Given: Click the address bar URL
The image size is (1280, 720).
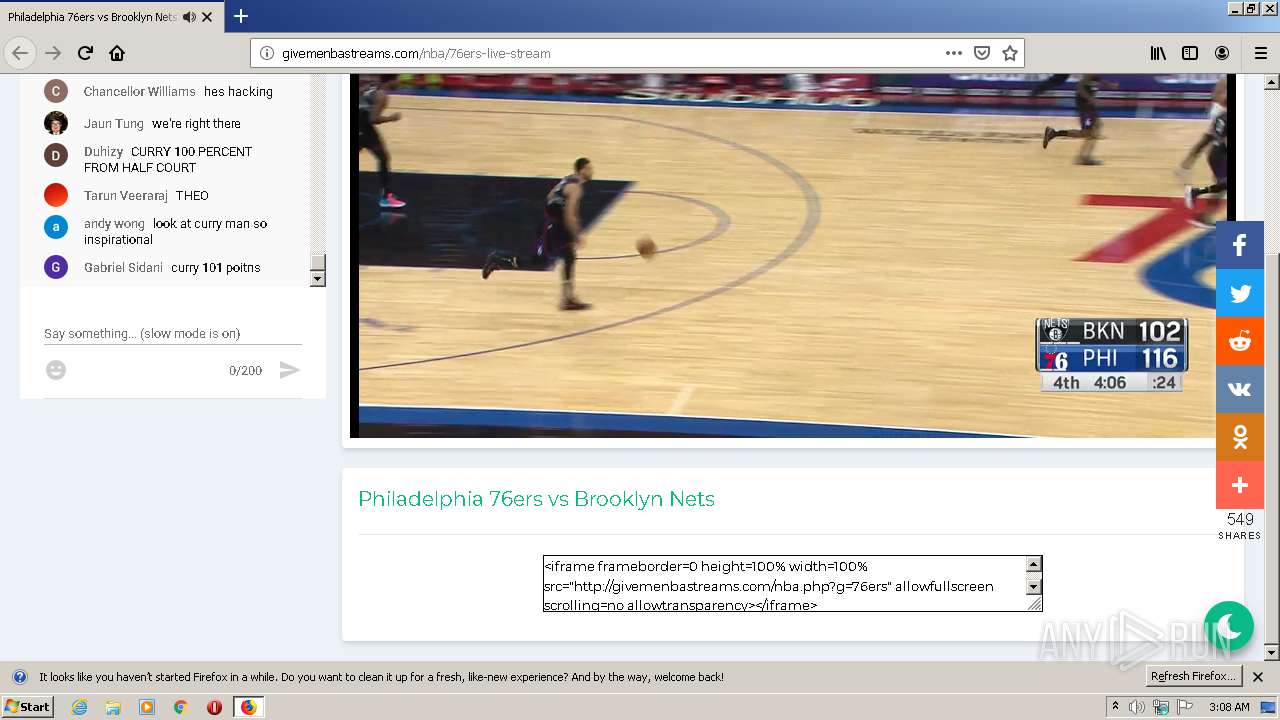Looking at the screenshot, I should (x=415, y=53).
